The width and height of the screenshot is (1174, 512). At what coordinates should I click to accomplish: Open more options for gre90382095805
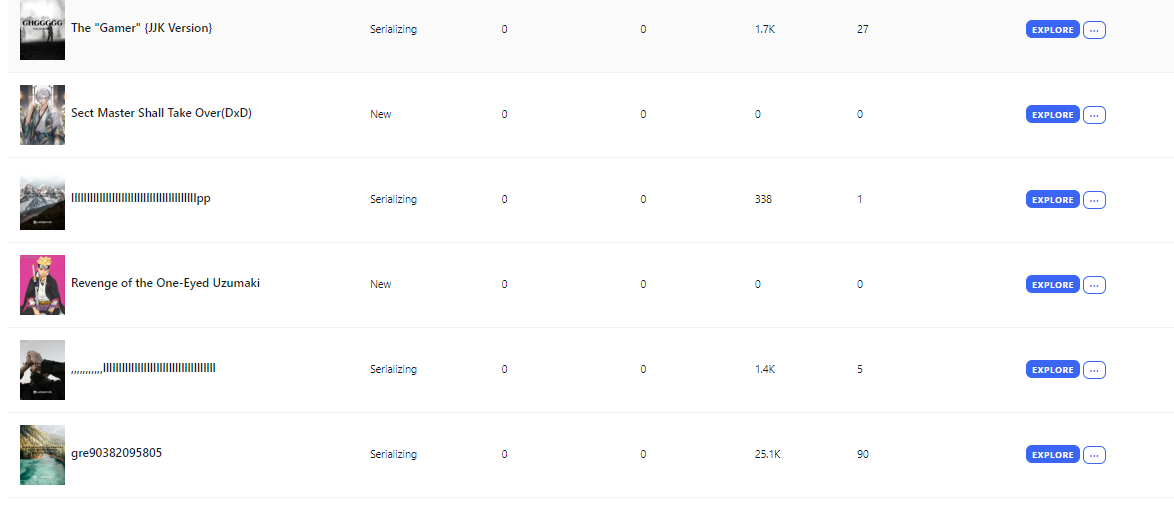(1094, 455)
